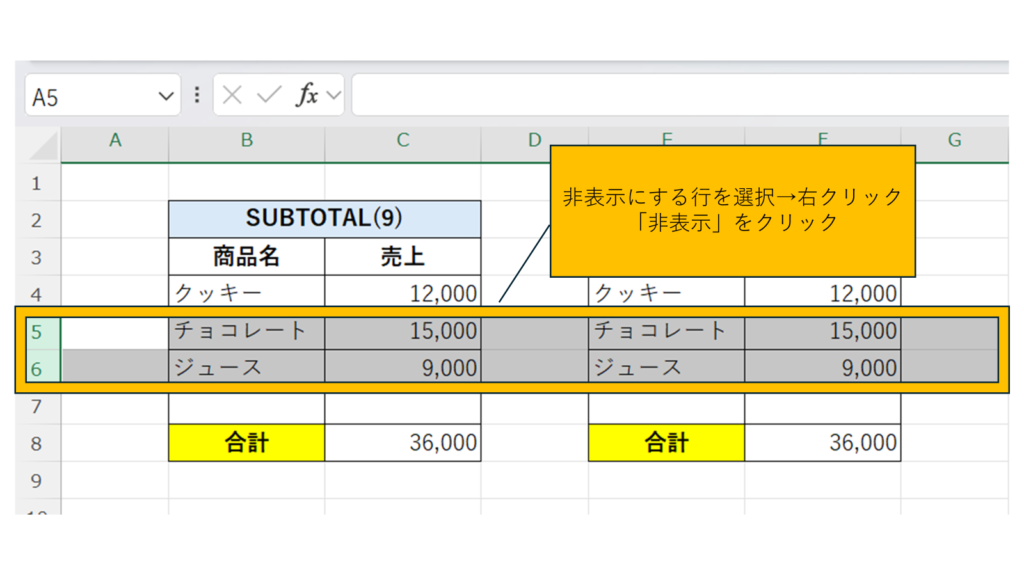Select row 5 header

pos(37,331)
